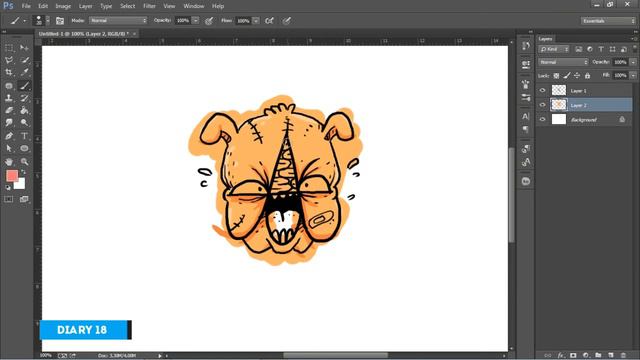Open the Image menu
Viewport: 640px width, 360px height.
coord(63,6)
